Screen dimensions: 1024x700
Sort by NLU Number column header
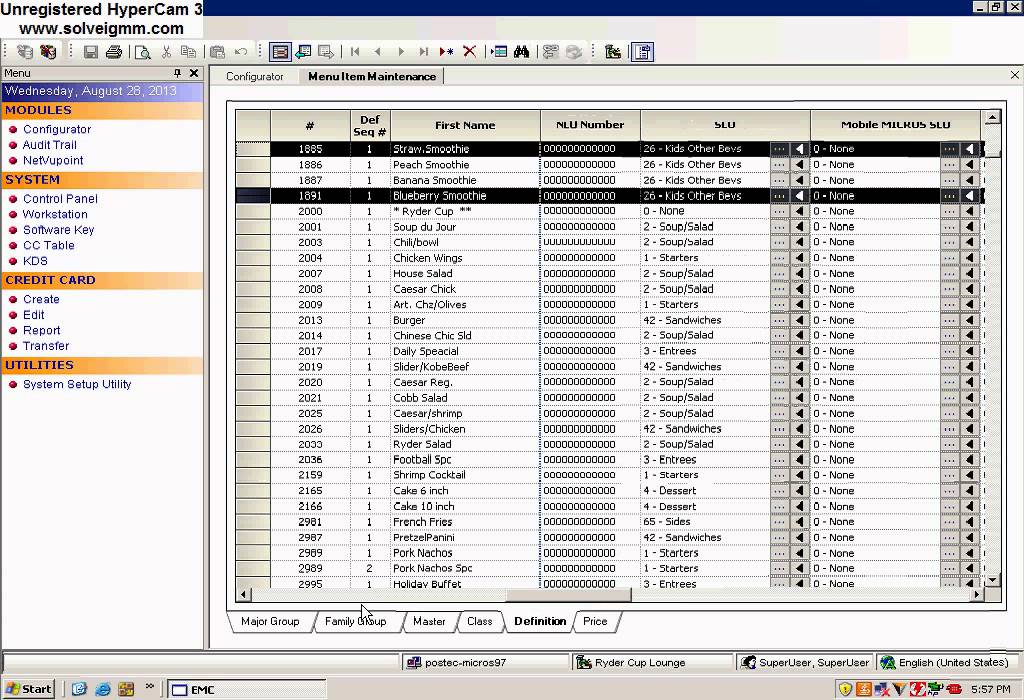(590, 125)
